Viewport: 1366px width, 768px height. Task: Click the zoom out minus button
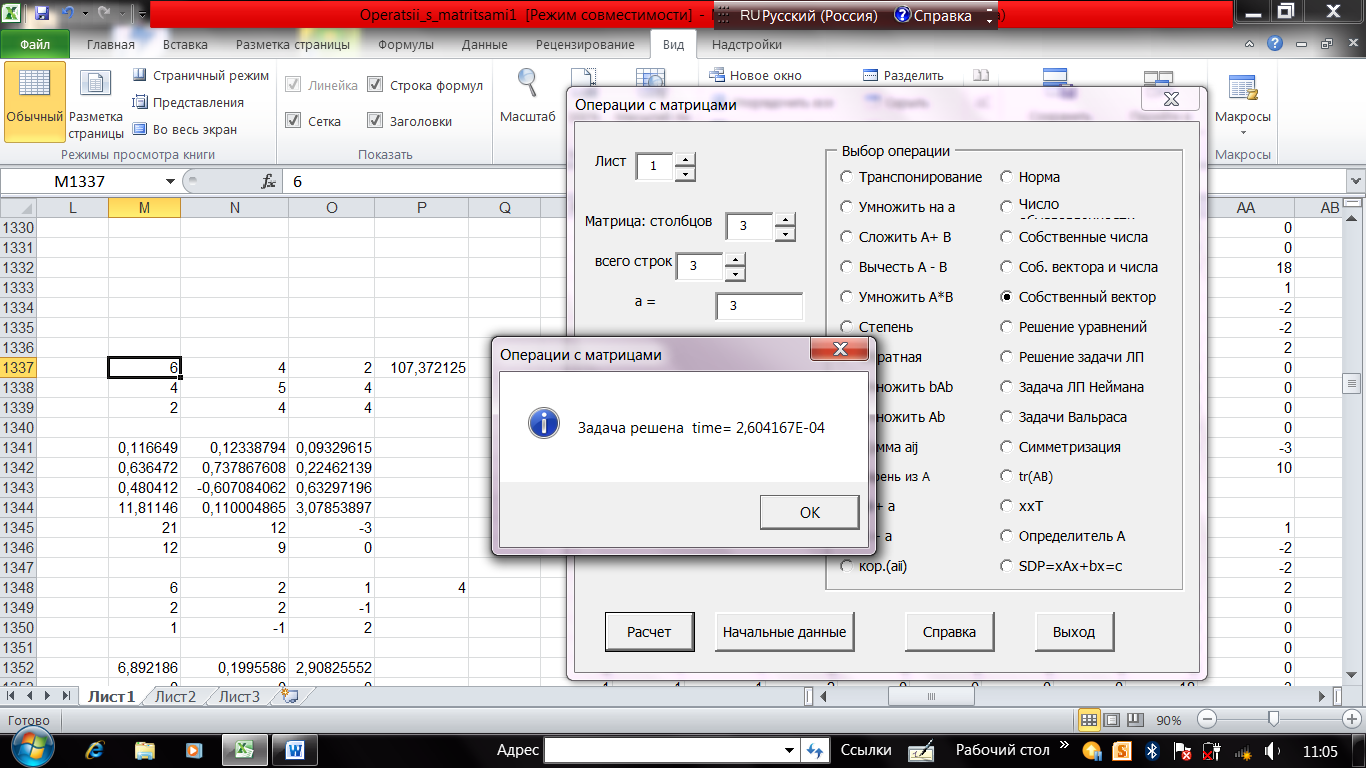coord(1207,719)
